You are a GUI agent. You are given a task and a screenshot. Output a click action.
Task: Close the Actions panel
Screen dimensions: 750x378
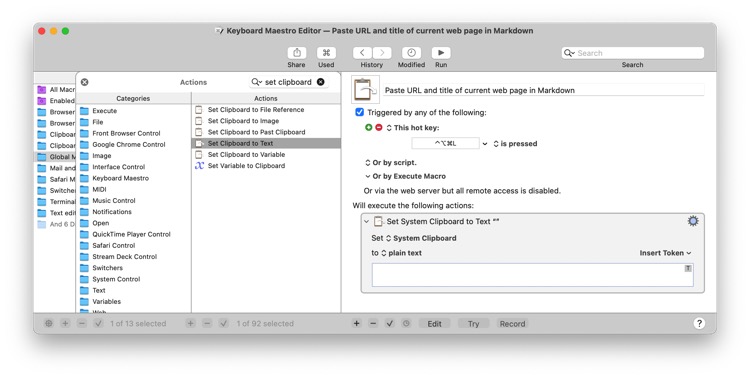point(85,82)
